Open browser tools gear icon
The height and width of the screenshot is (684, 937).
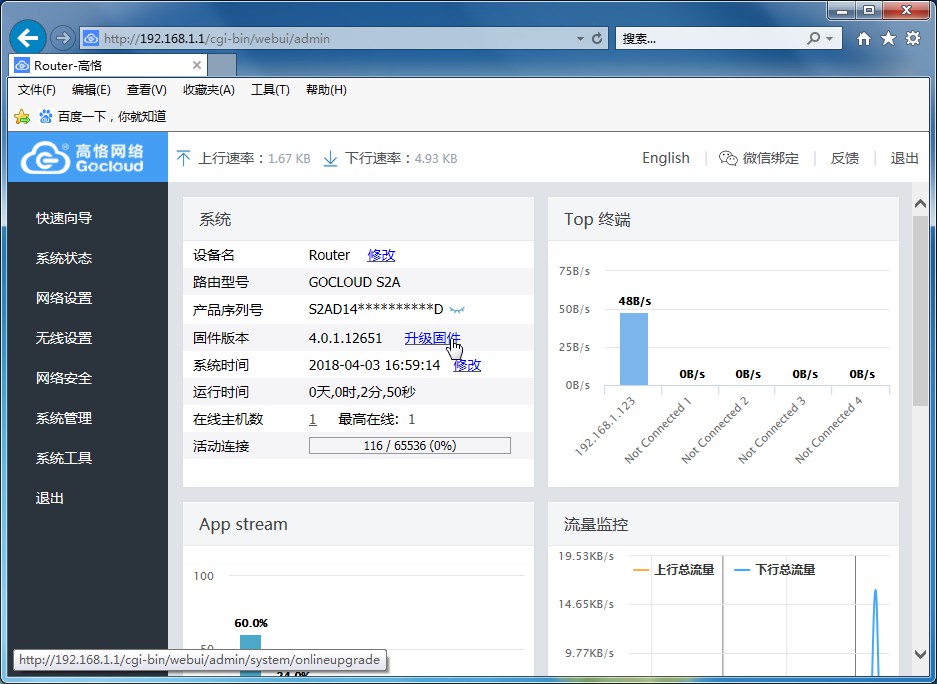(913, 39)
